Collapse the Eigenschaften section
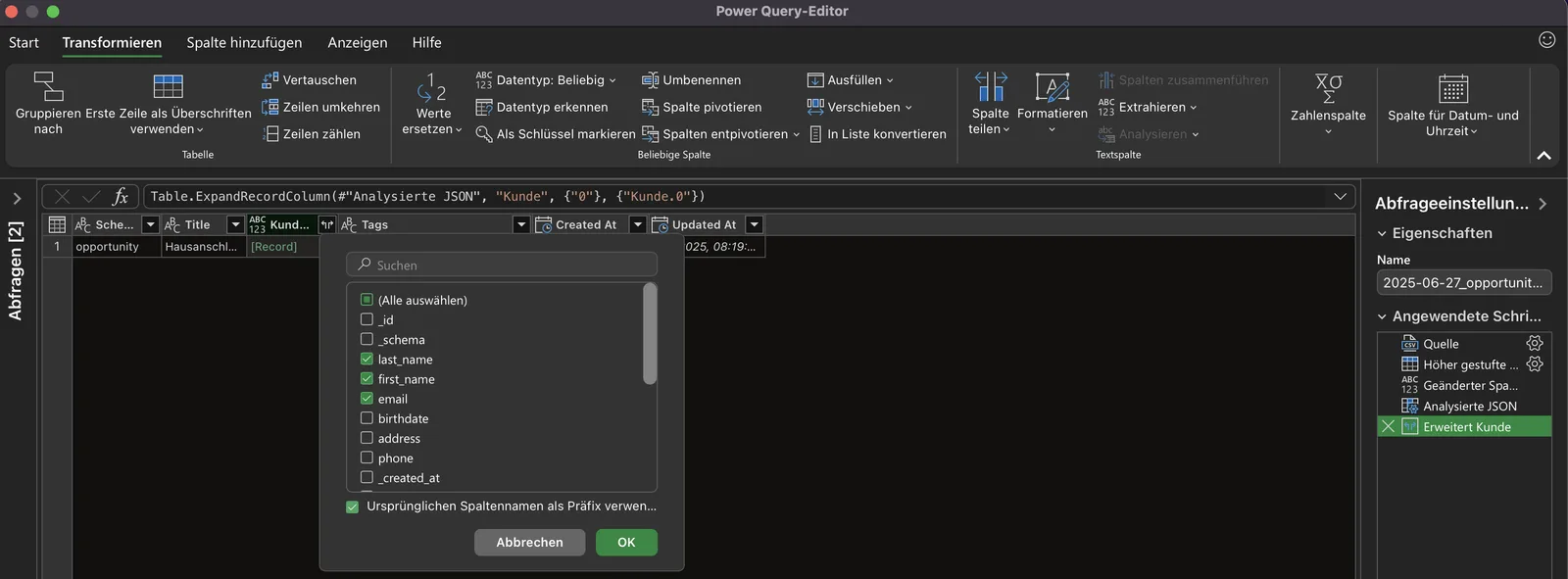The height and width of the screenshot is (579, 1568). (1382, 233)
